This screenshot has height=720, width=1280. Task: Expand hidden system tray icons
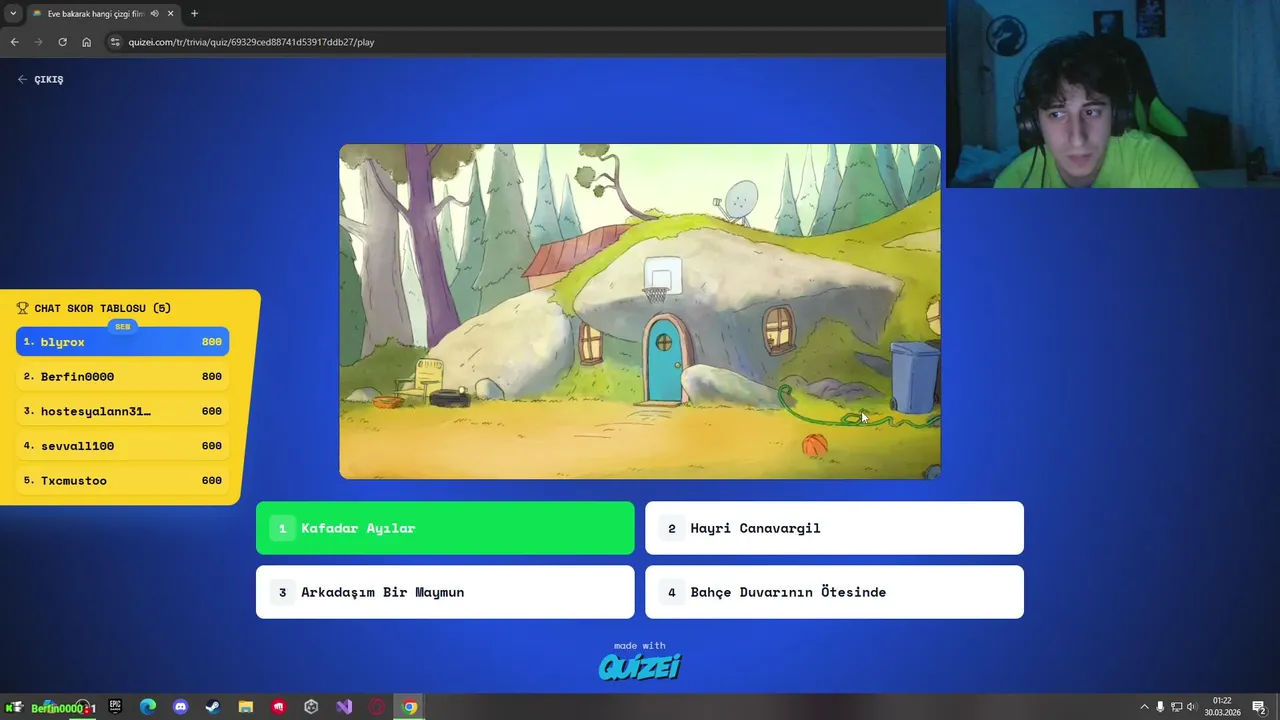1144,707
